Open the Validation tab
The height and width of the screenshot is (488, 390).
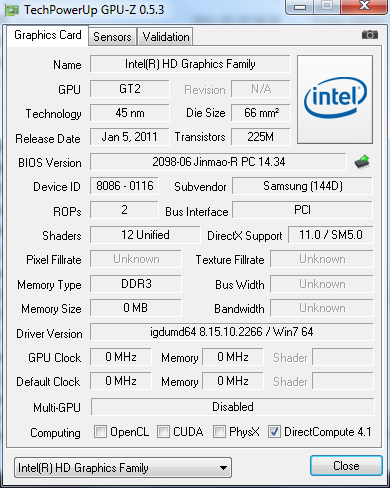point(166,37)
